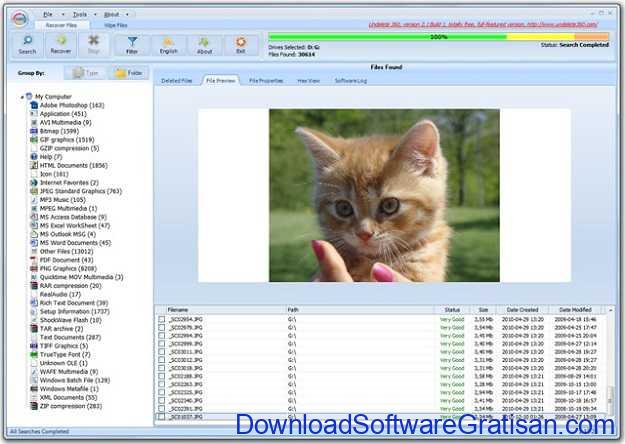The height and width of the screenshot is (444, 625).
Task: Click the MS Access Database icon
Action: 34,217
